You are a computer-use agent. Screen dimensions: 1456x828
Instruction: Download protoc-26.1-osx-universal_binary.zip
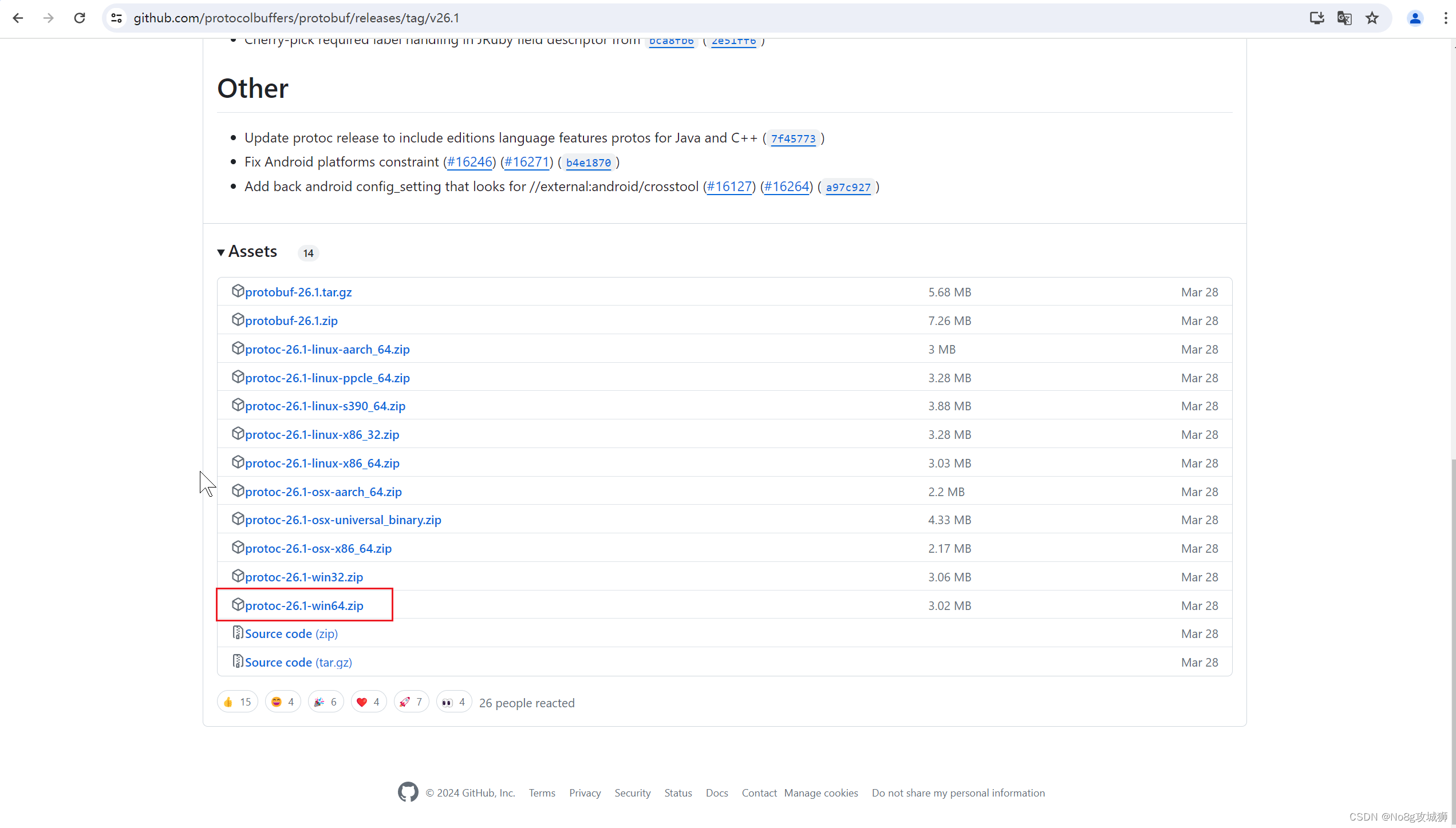coord(343,520)
